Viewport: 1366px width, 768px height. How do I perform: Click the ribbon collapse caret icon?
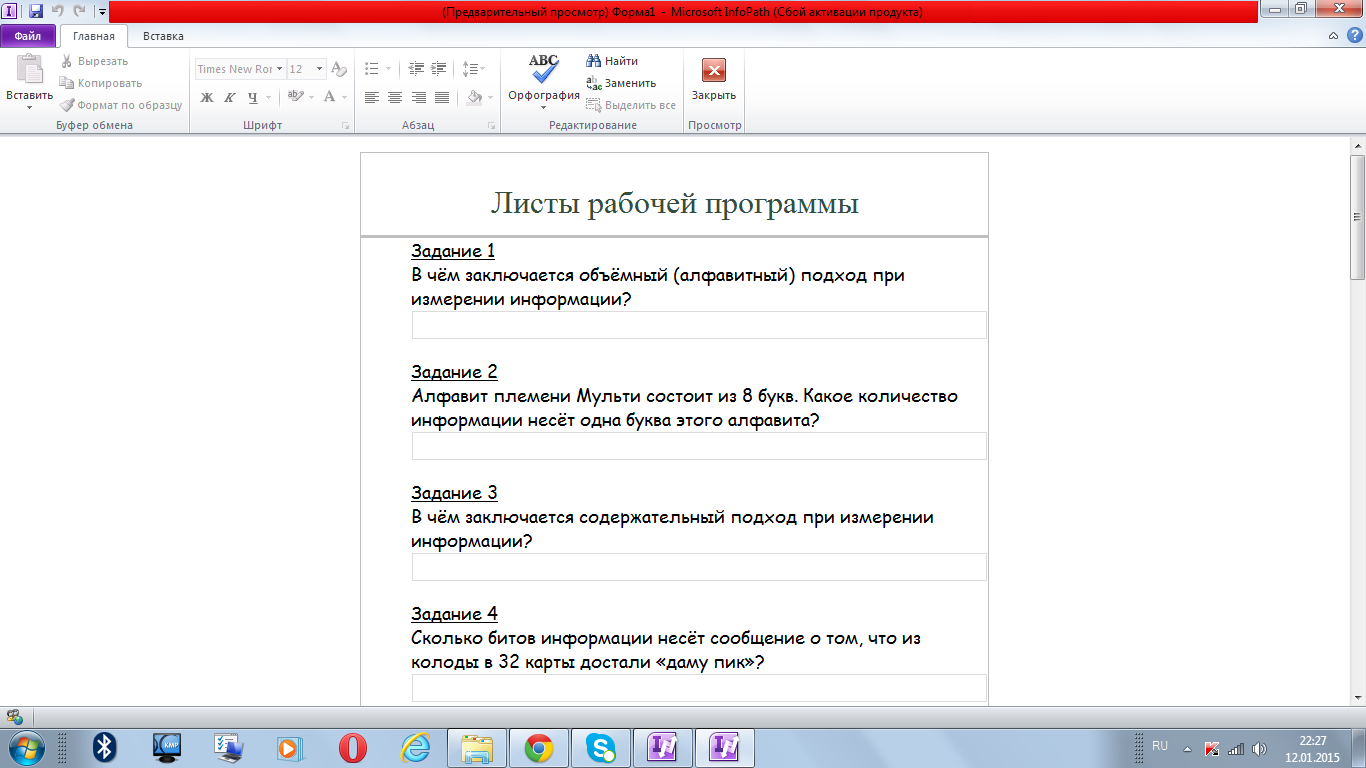pyautogui.click(x=1334, y=36)
